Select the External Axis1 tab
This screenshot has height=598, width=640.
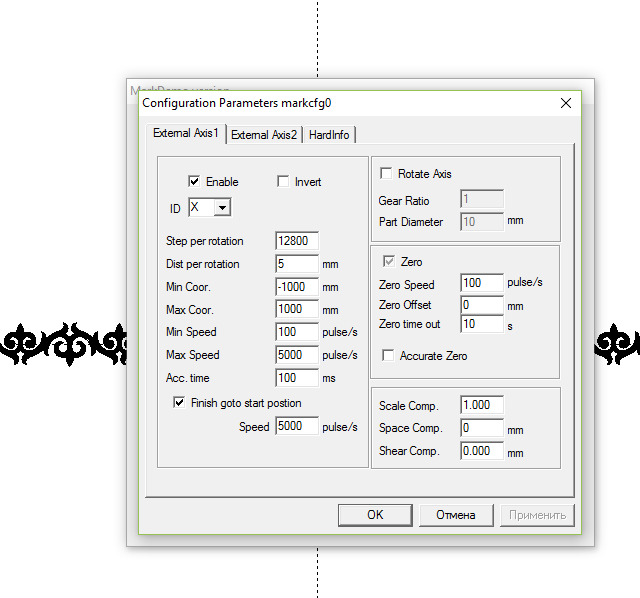click(185, 134)
